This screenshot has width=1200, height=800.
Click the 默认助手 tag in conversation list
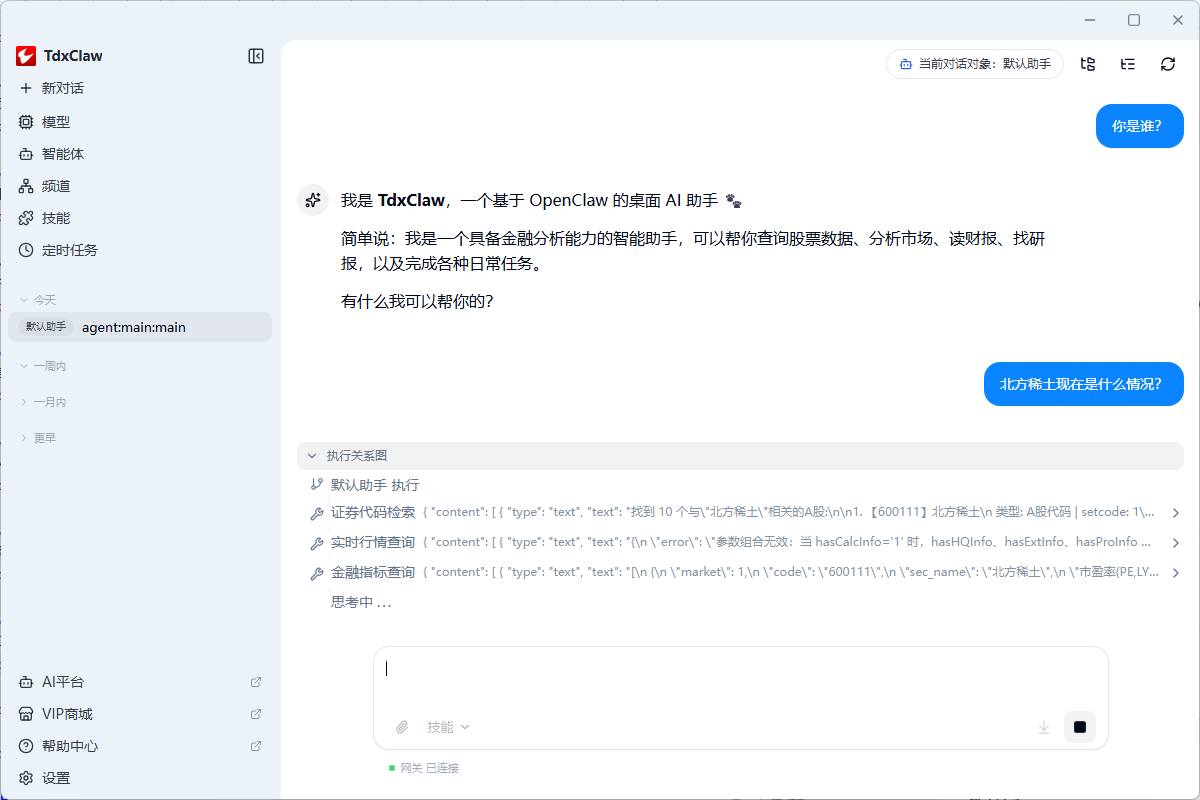46,327
